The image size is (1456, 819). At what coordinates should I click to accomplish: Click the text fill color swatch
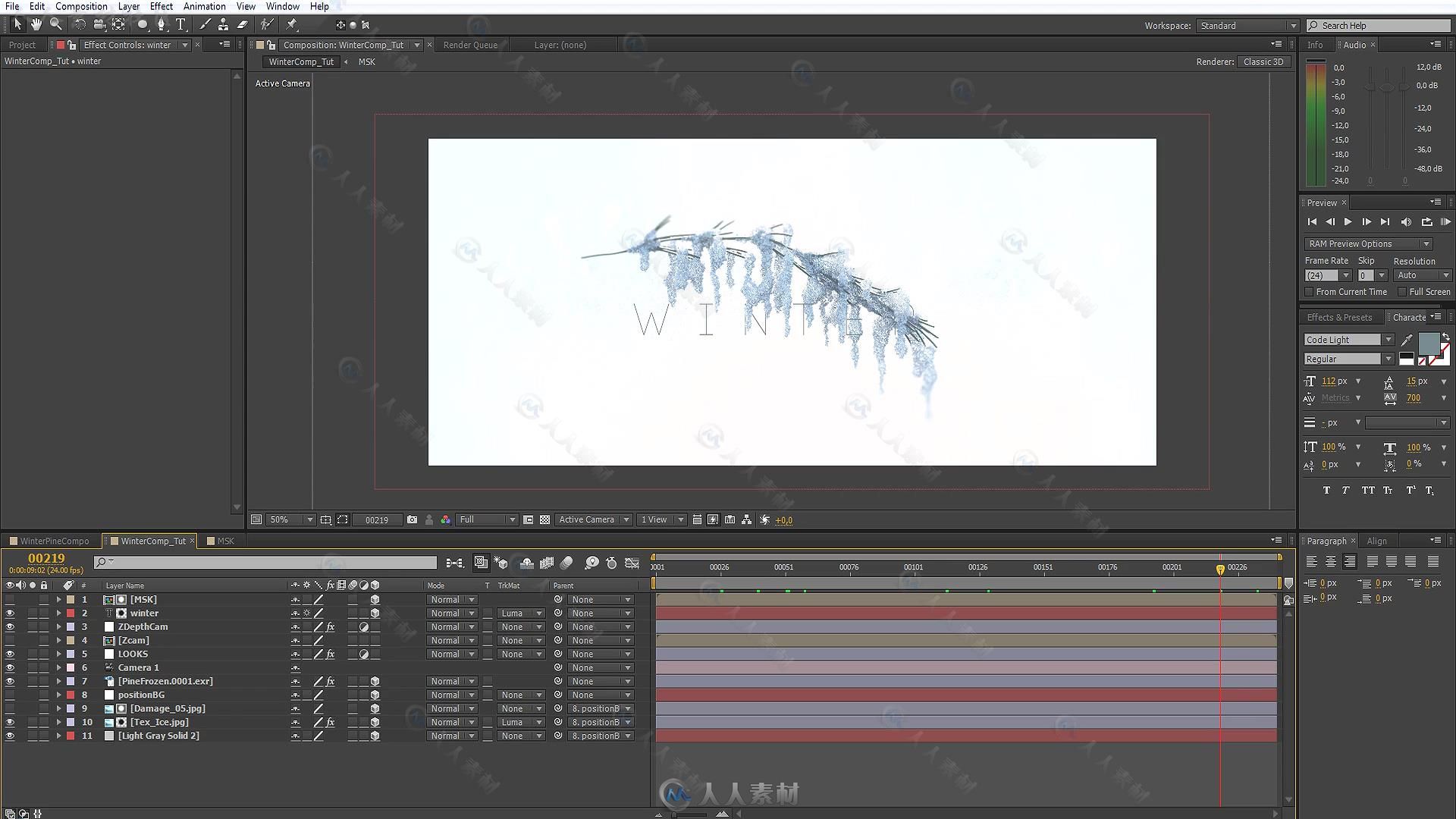[1429, 344]
